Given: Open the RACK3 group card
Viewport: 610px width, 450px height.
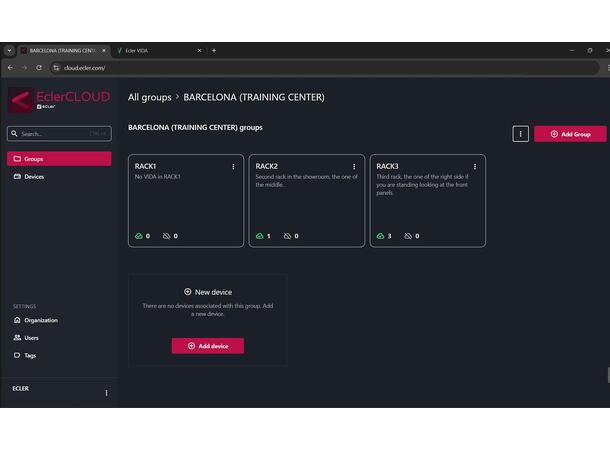Looking at the screenshot, I should [x=428, y=201].
